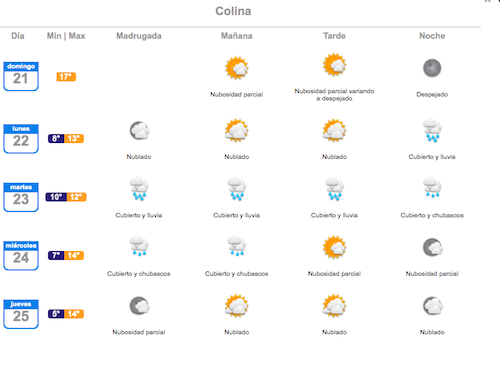Click lunes 22 night rain icon
Screen dimensions: 500x377
tap(432, 130)
